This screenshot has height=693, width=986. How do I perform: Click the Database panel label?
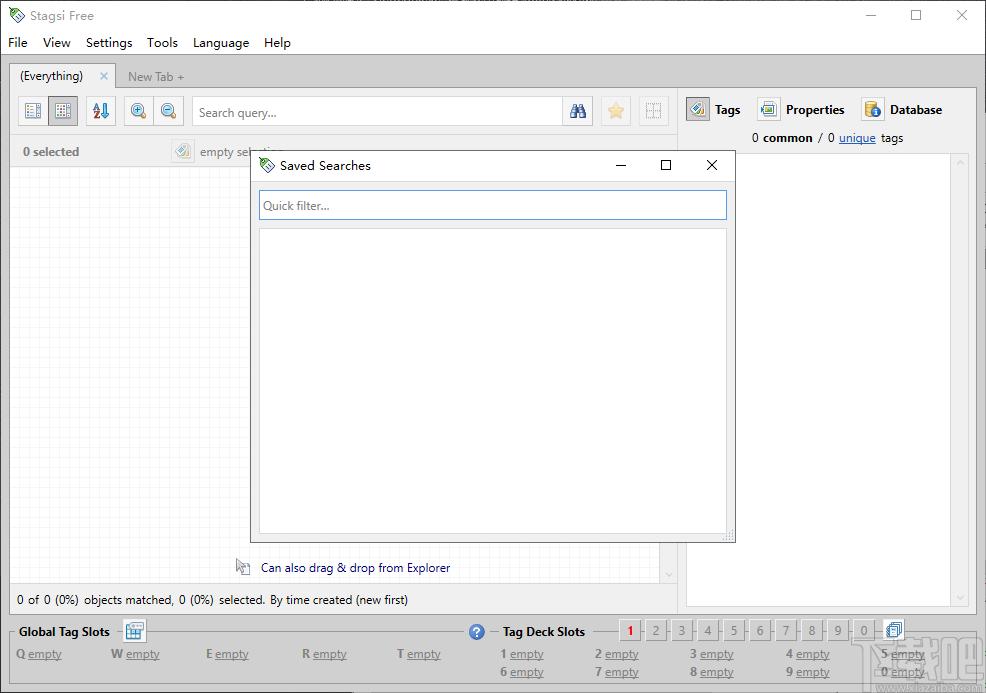[916, 110]
